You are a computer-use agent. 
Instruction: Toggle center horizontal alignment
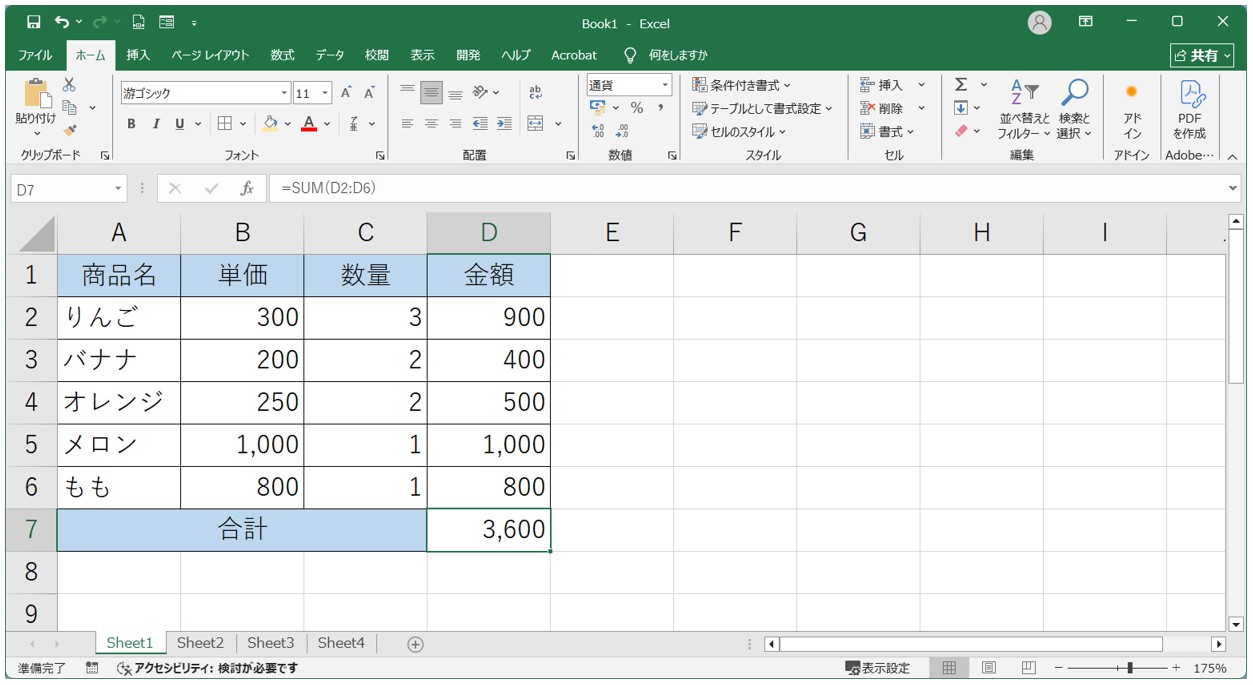tap(431, 124)
